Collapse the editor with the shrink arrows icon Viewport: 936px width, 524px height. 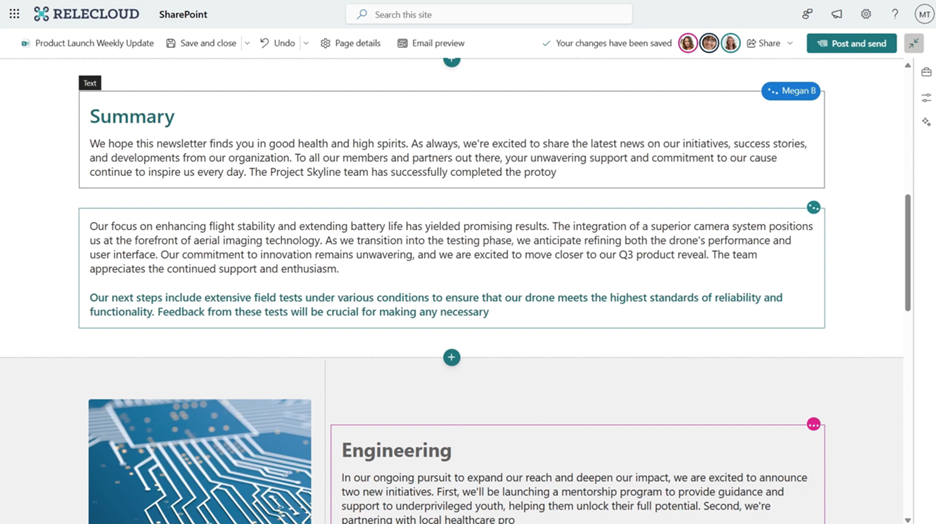pyautogui.click(x=914, y=43)
